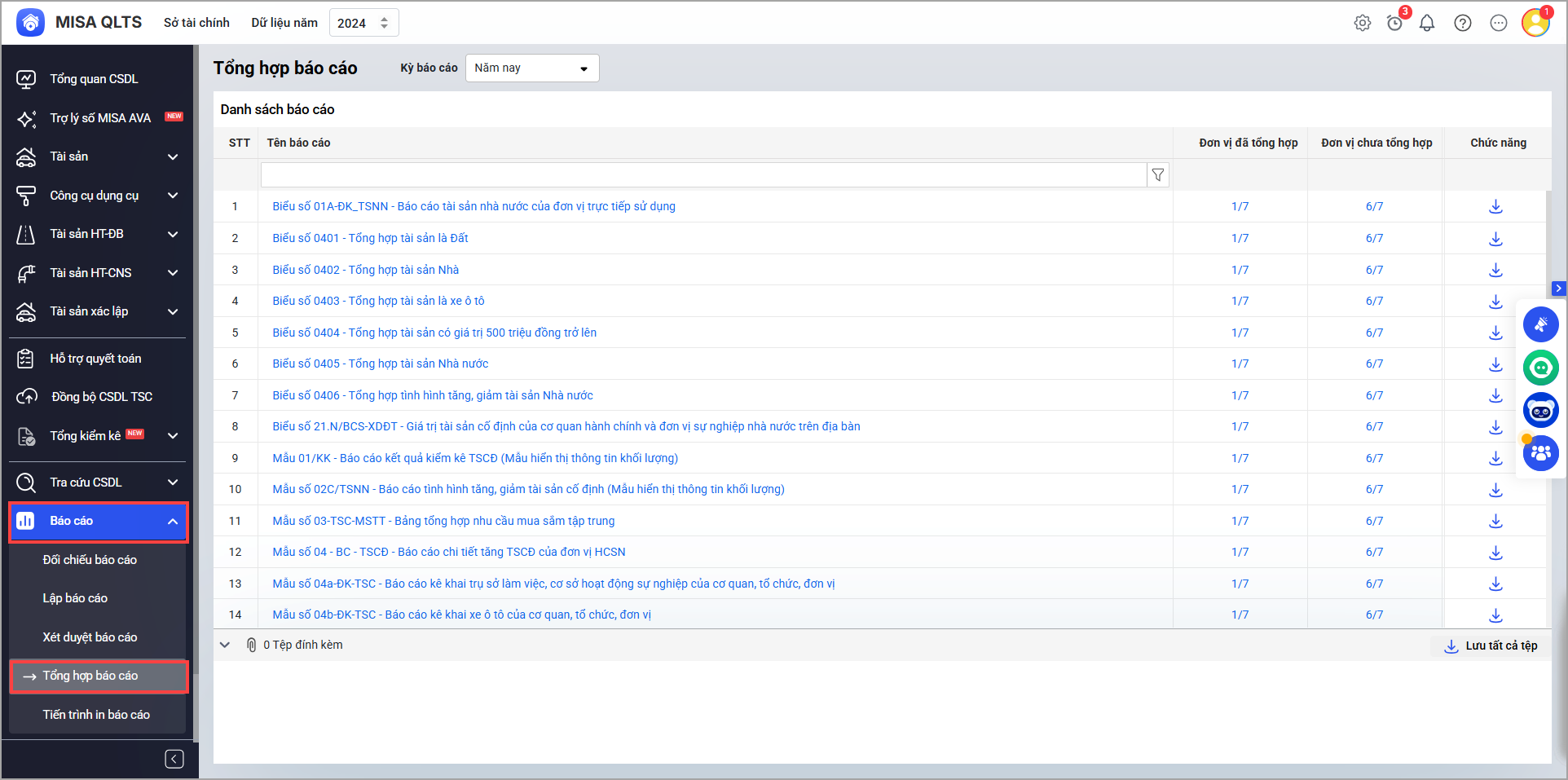Screen dimensions: 1568x780
Task: Open the help question mark icon
Action: tap(1462, 23)
